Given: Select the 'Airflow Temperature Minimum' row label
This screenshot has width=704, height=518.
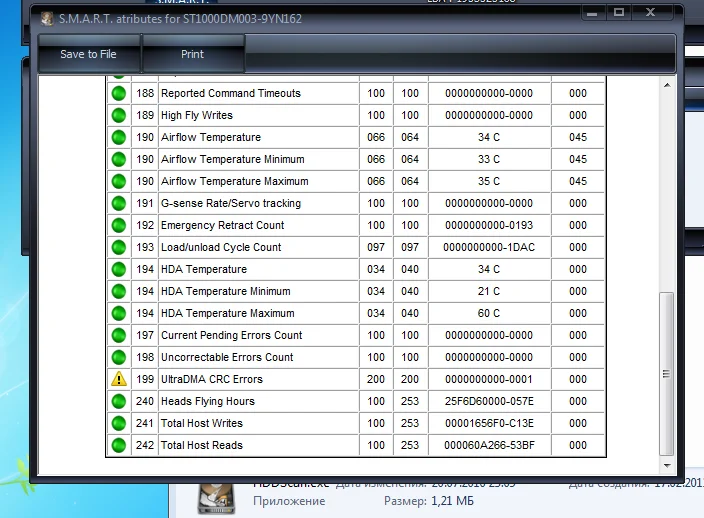Looking at the screenshot, I should pos(233,159).
